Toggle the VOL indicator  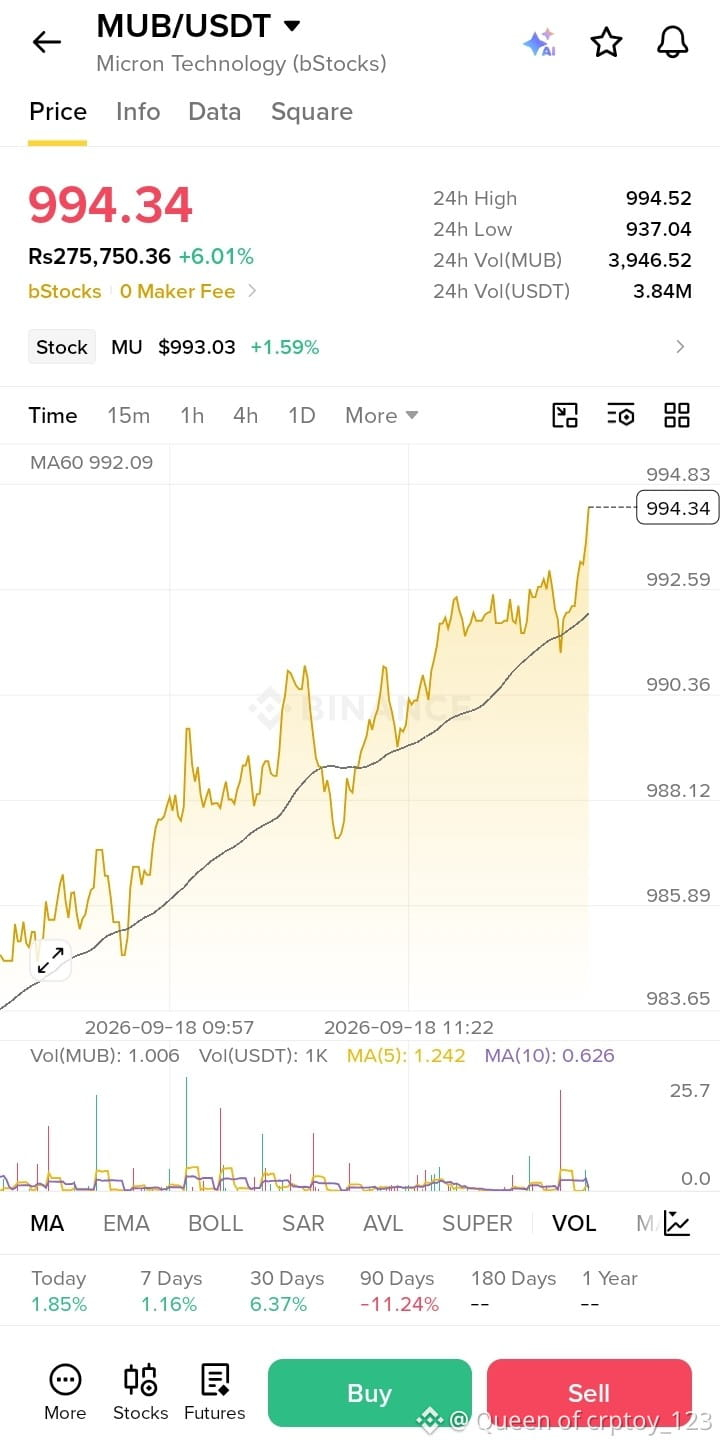(574, 1223)
